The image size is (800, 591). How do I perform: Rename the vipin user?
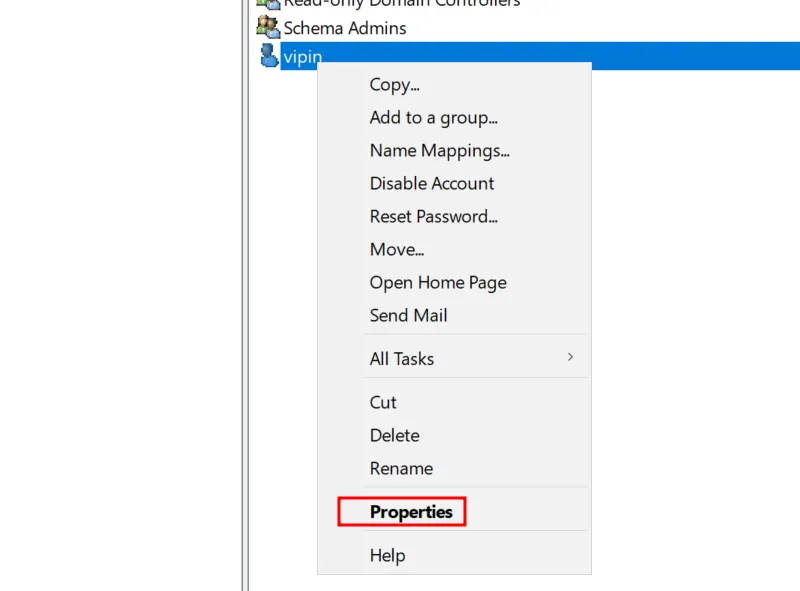tap(401, 468)
